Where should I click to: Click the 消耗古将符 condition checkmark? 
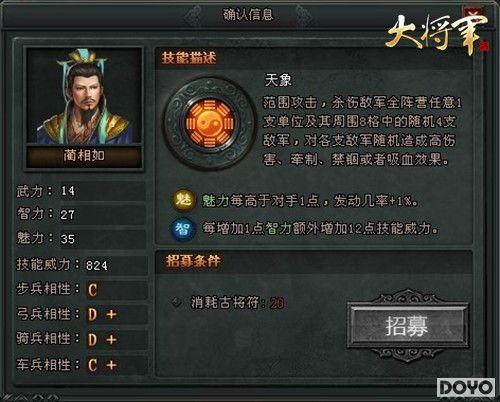(x=177, y=302)
